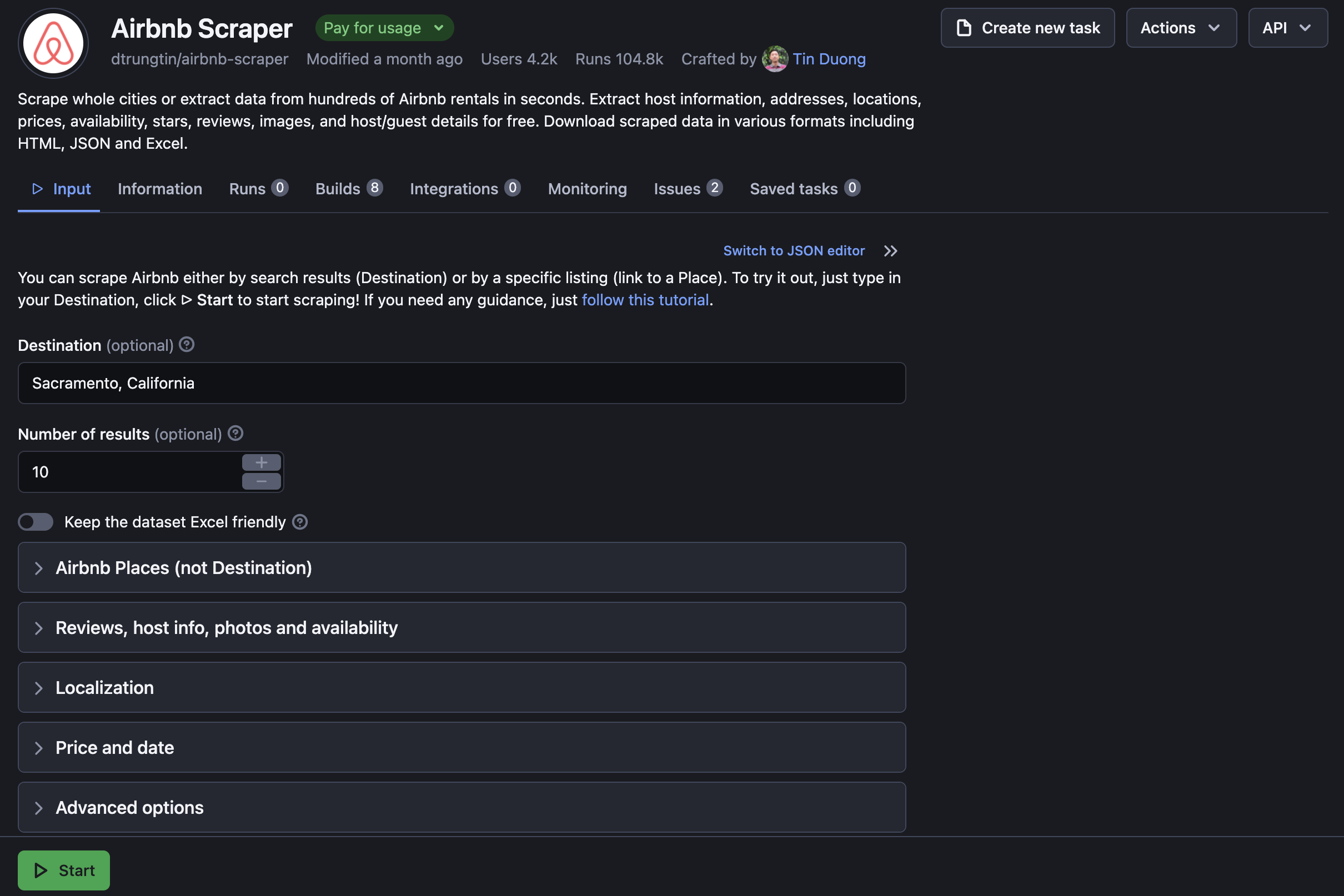Viewport: 1344px width, 896px height.
Task: Expand the Price and date section
Action: point(114,747)
